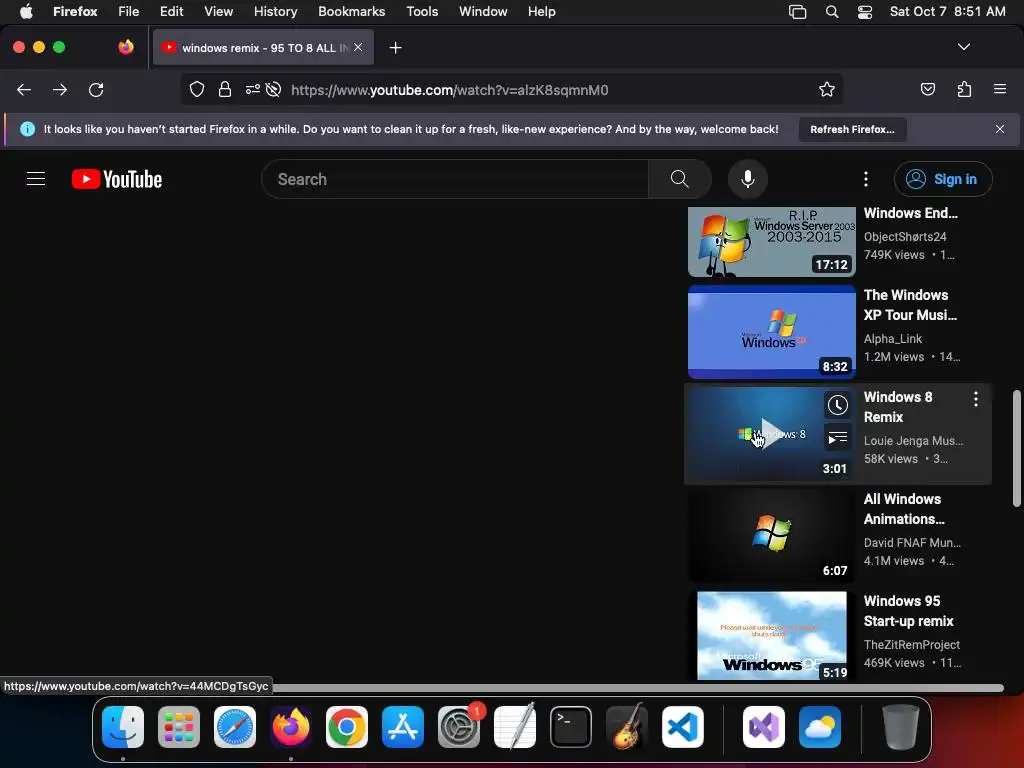The width and height of the screenshot is (1024, 768).
Task: Open site permissions icon in address bar
Action: (x=253, y=89)
